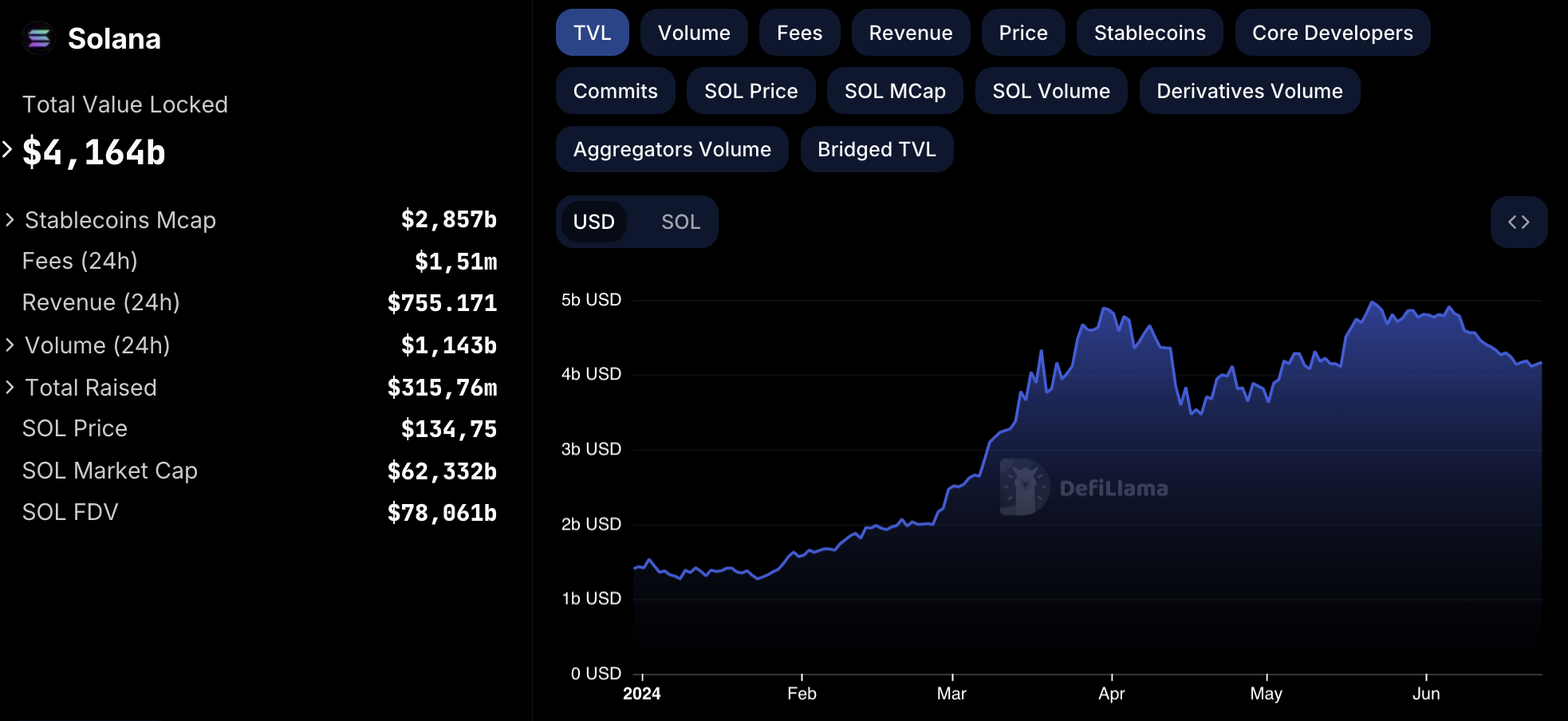Image resolution: width=1568 pixels, height=721 pixels.
Task: Click the Revenue (24h) label
Action: pos(101,302)
